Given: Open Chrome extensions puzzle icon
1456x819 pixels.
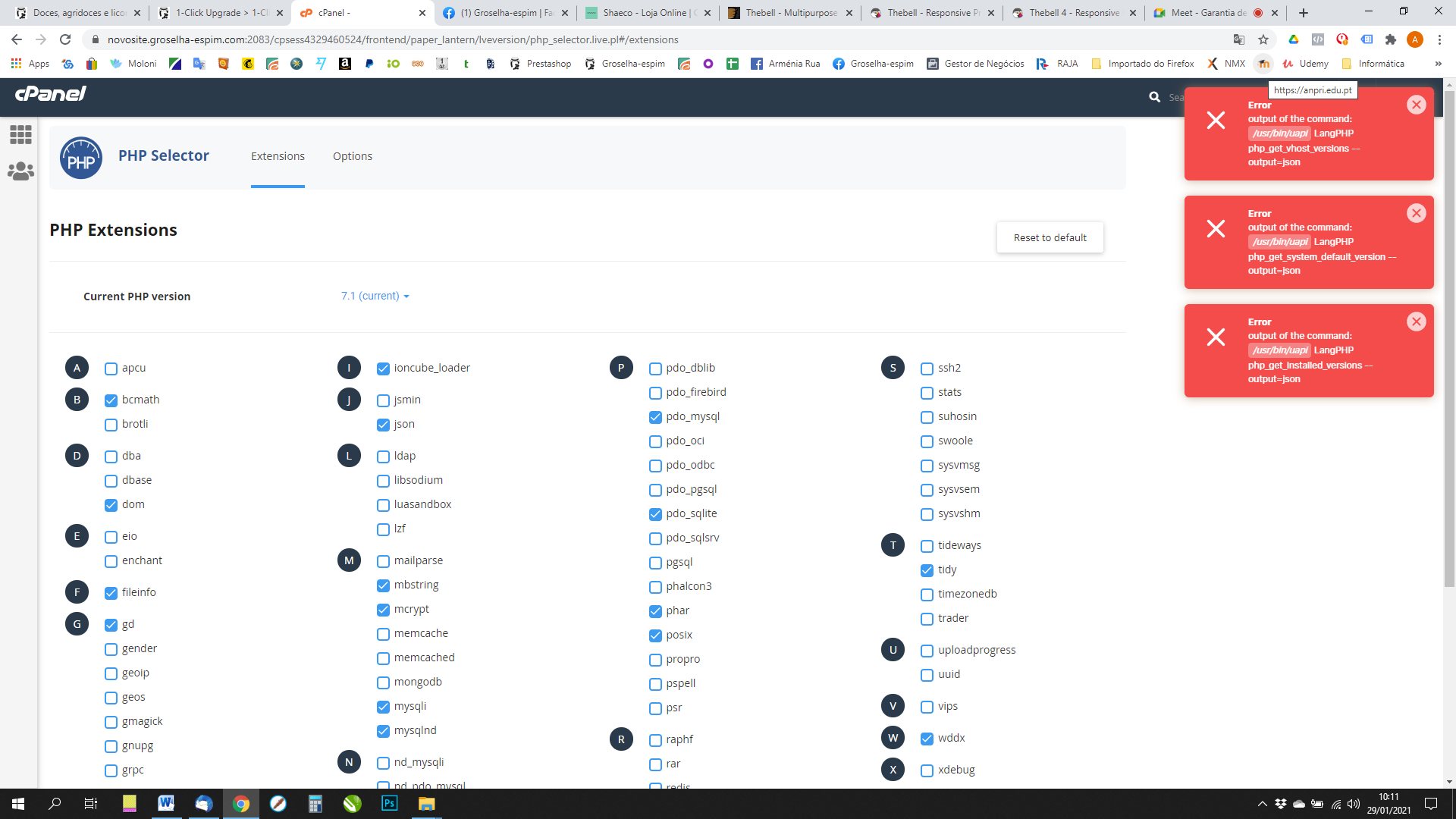Looking at the screenshot, I should pyautogui.click(x=1390, y=39).
